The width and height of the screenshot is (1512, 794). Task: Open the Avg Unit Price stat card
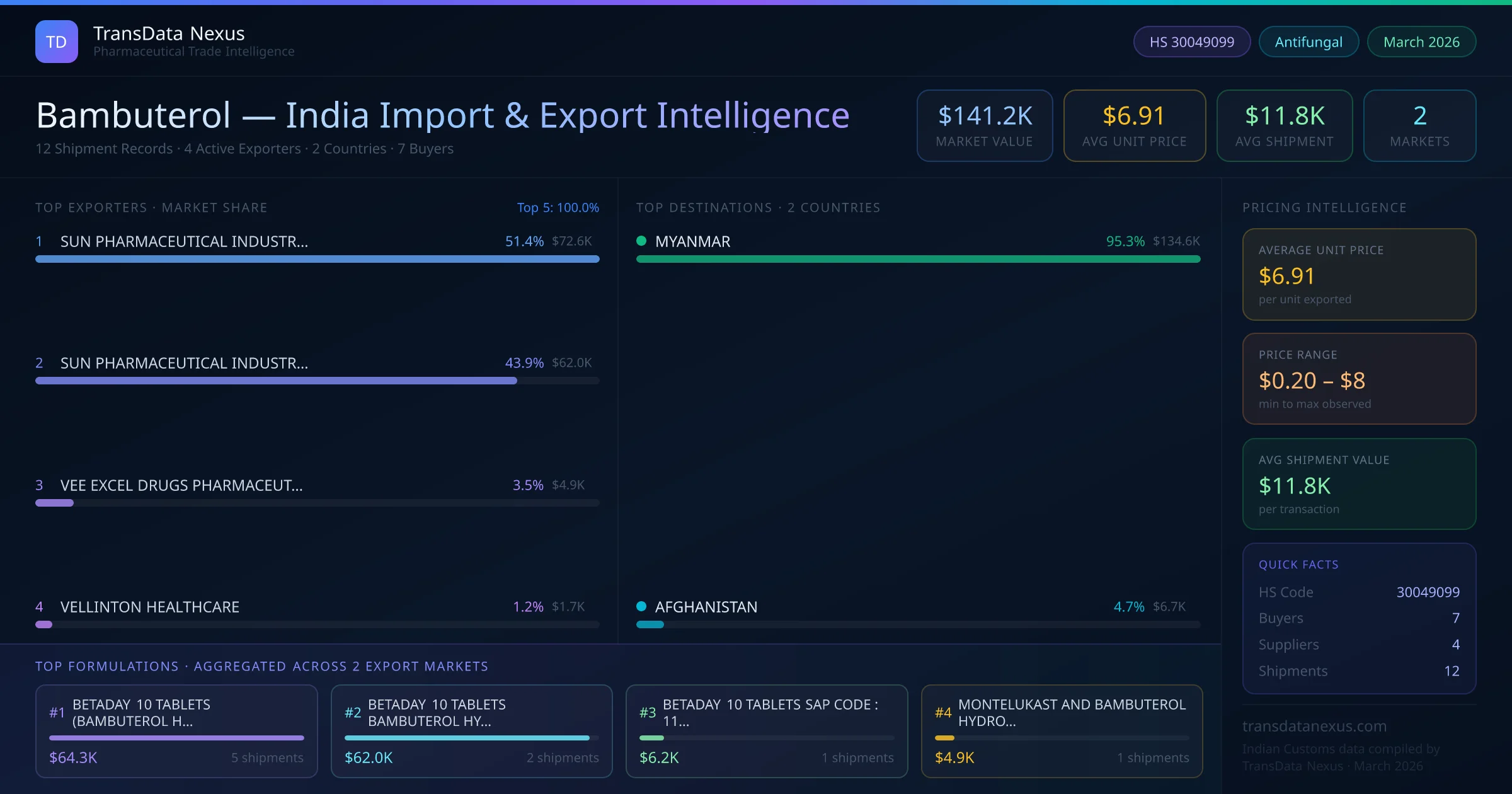point(1134,125)
